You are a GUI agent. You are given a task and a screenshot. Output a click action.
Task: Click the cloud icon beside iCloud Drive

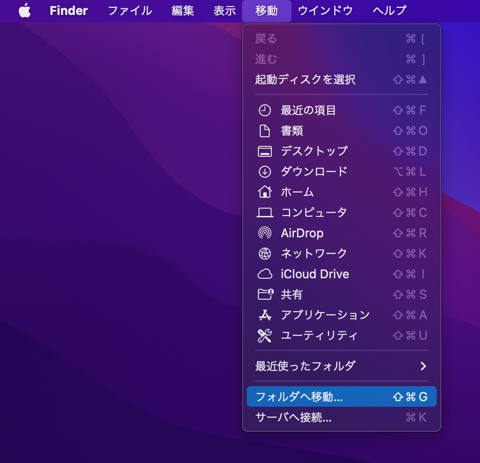coord(265,274)
